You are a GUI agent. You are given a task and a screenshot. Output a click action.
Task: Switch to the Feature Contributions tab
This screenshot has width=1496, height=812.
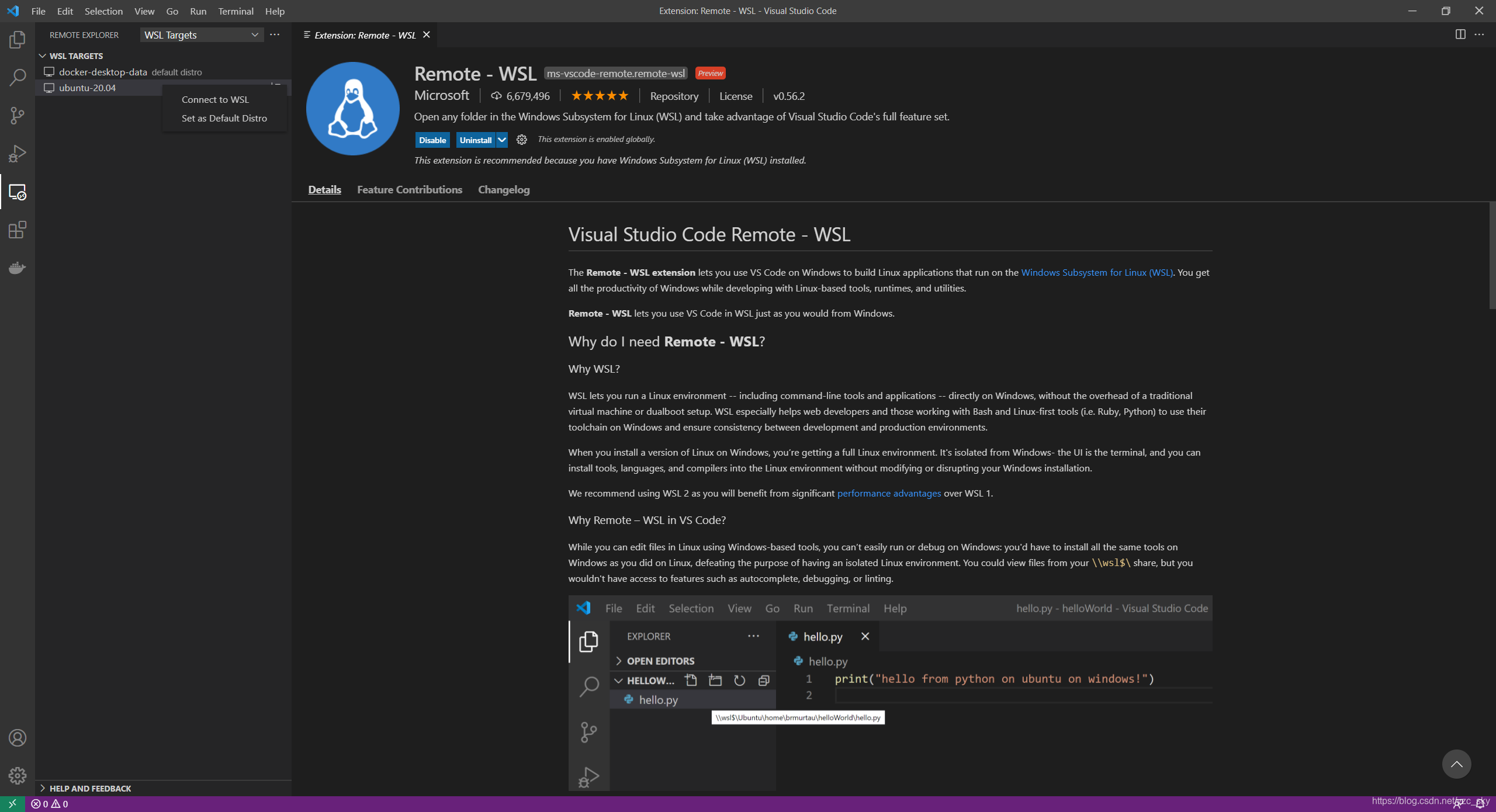410,190
